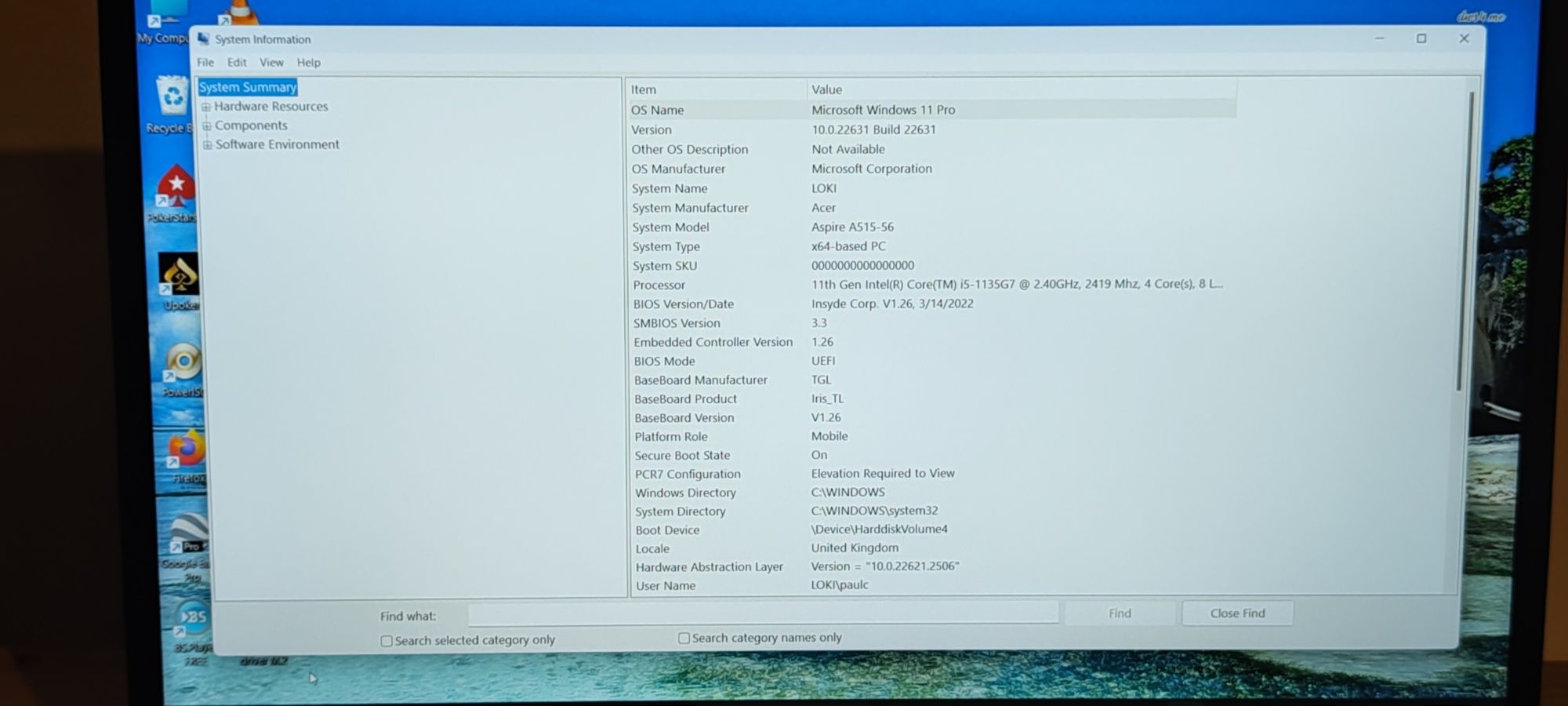Select the BIOS Version/Date row item
The height and width of the screenshot is (706, 1568).
(x=684, y=304)
